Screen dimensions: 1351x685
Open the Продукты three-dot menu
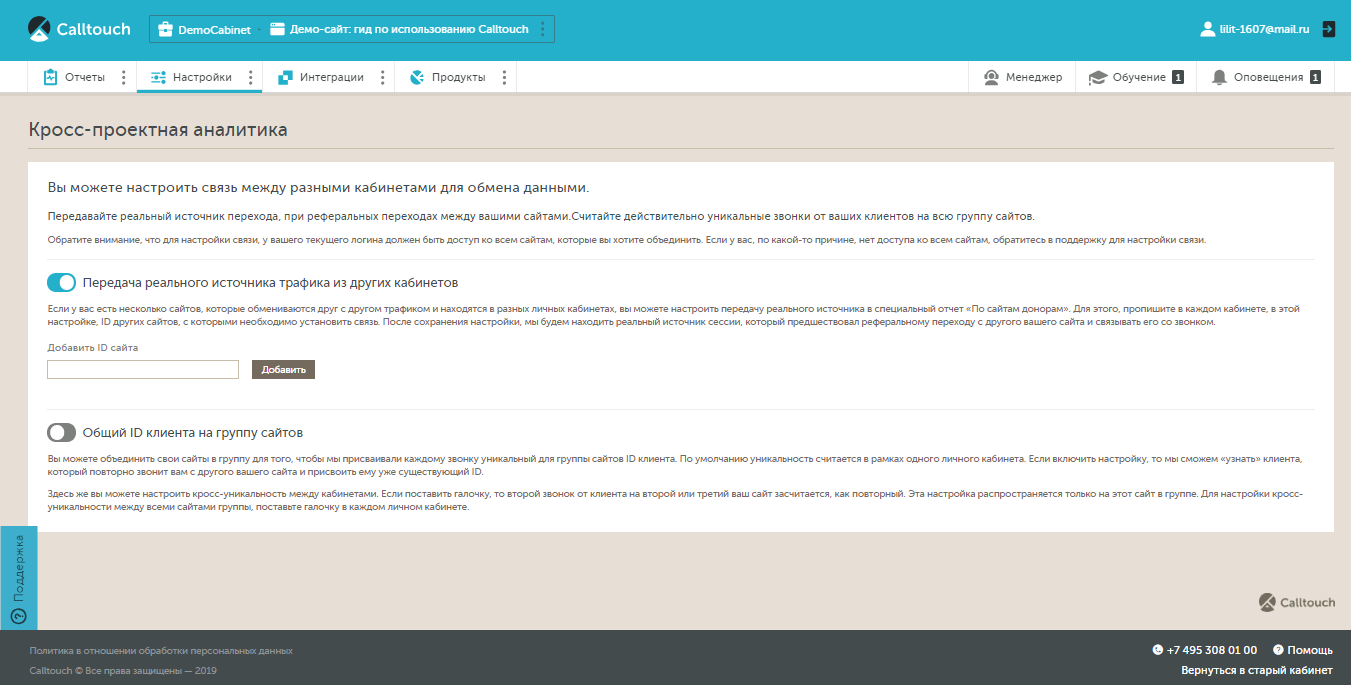coord(503,77)
